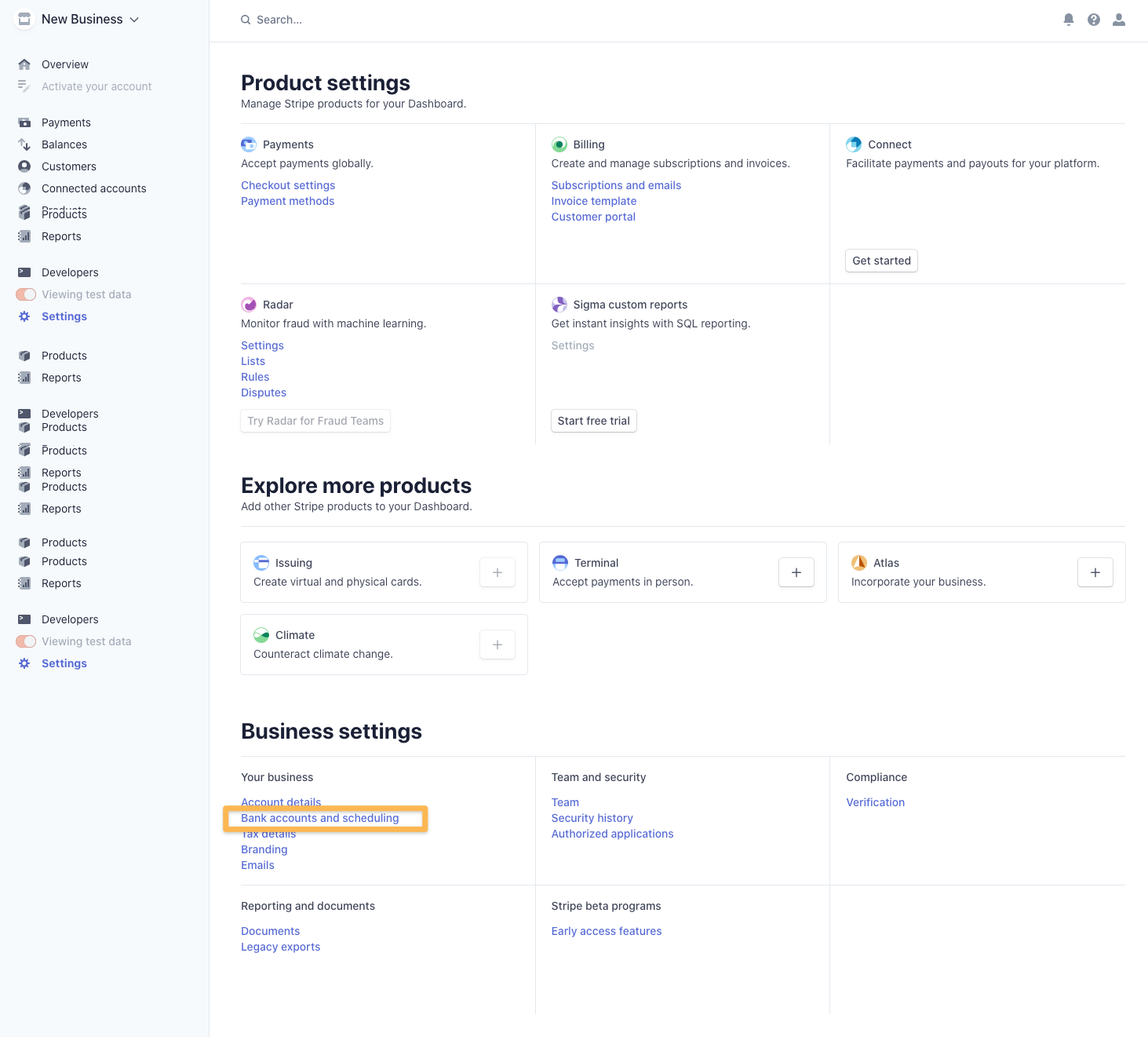Click the orange Atlas product icon
The image size is (1148, 1037).
pos(859,563)
